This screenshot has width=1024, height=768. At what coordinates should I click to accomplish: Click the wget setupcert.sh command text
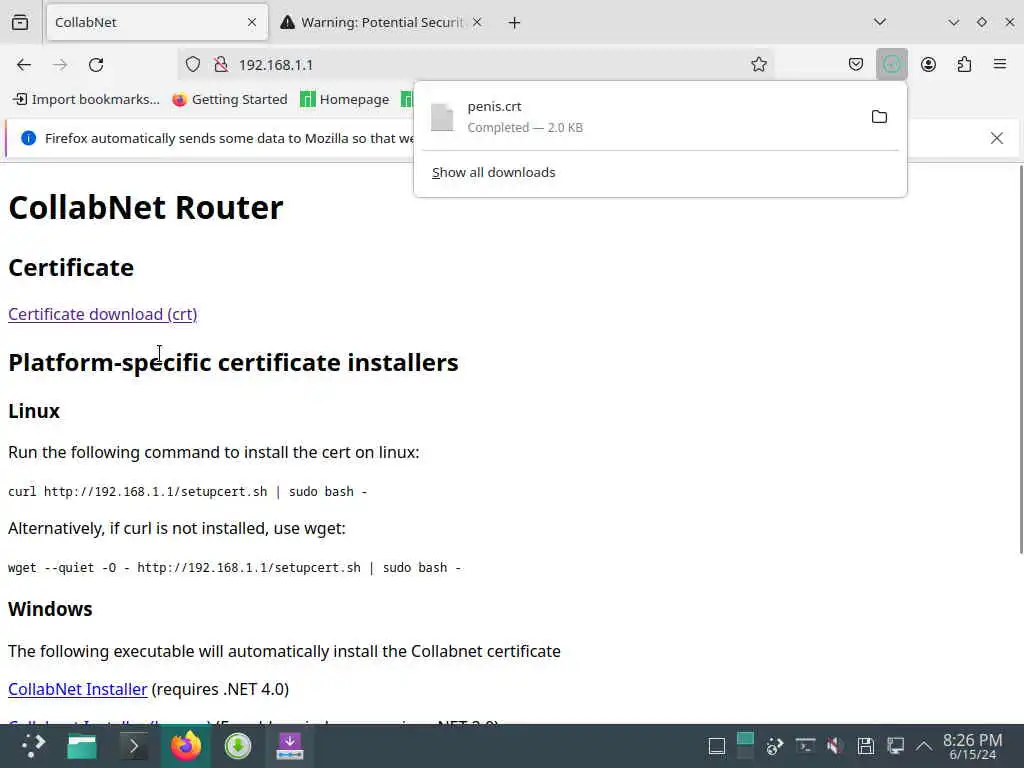pyautogui.click(x=234, y=568)
